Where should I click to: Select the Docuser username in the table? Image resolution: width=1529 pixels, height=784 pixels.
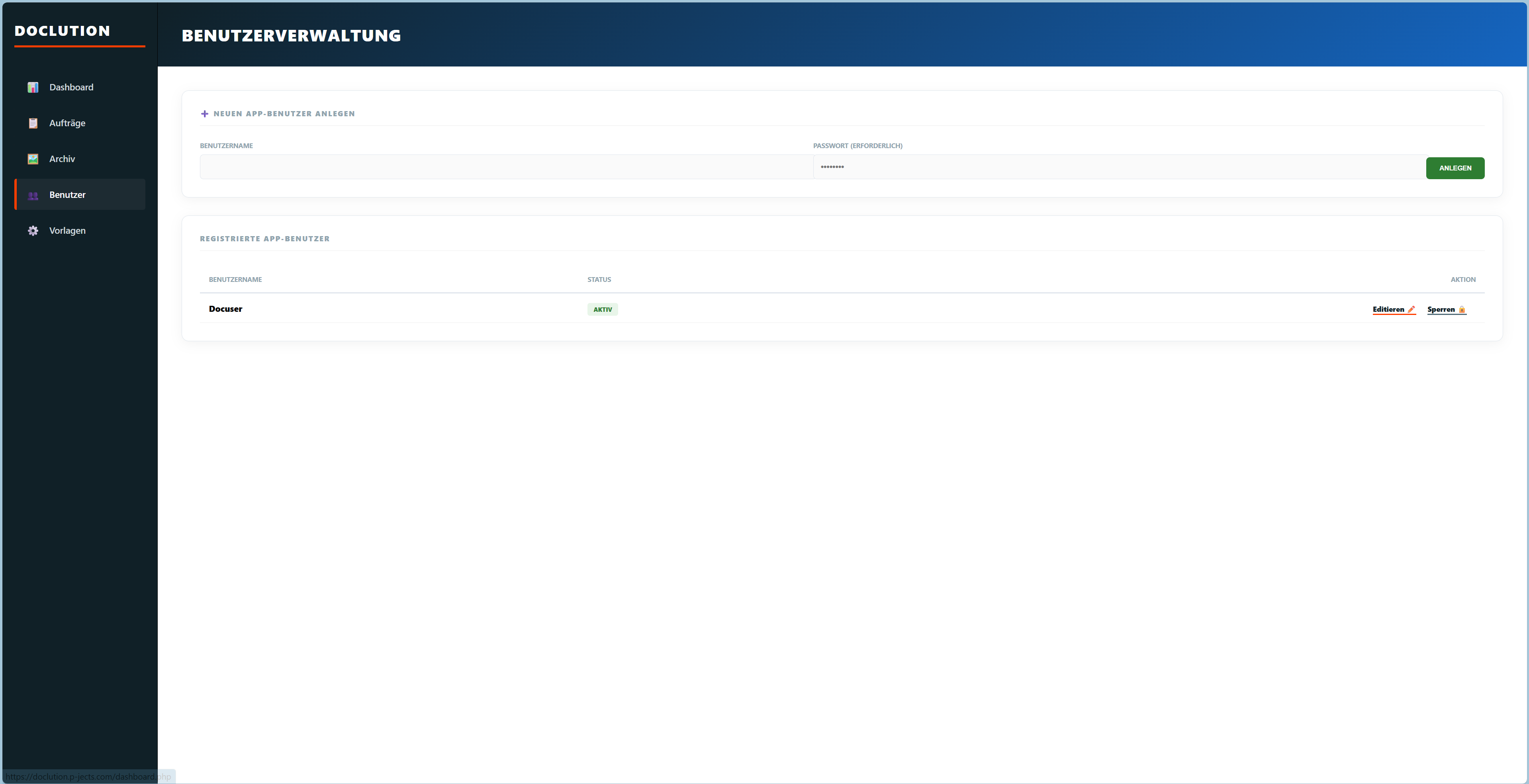[225, 309]
